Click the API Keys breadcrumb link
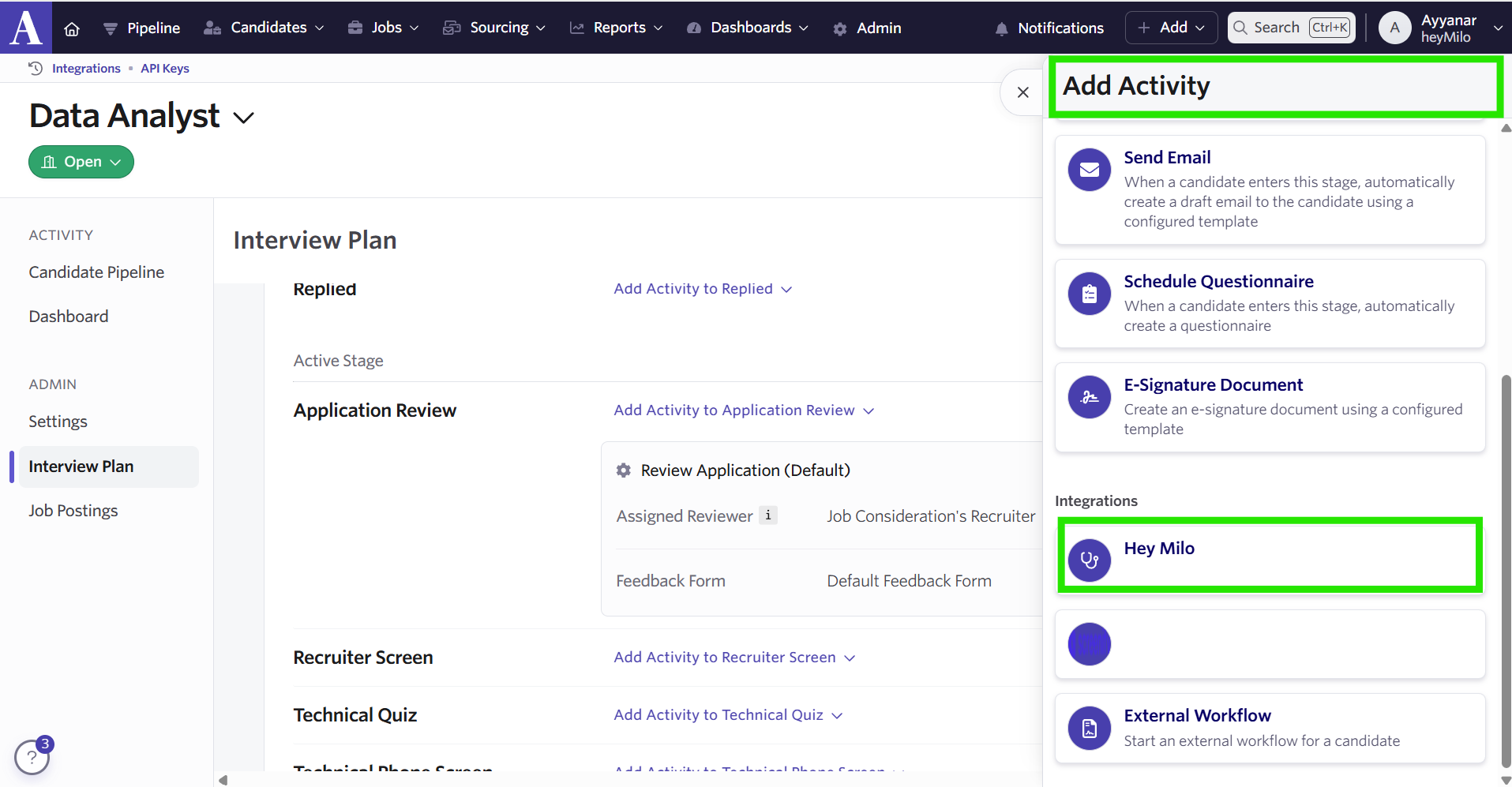 coord(165,69)
